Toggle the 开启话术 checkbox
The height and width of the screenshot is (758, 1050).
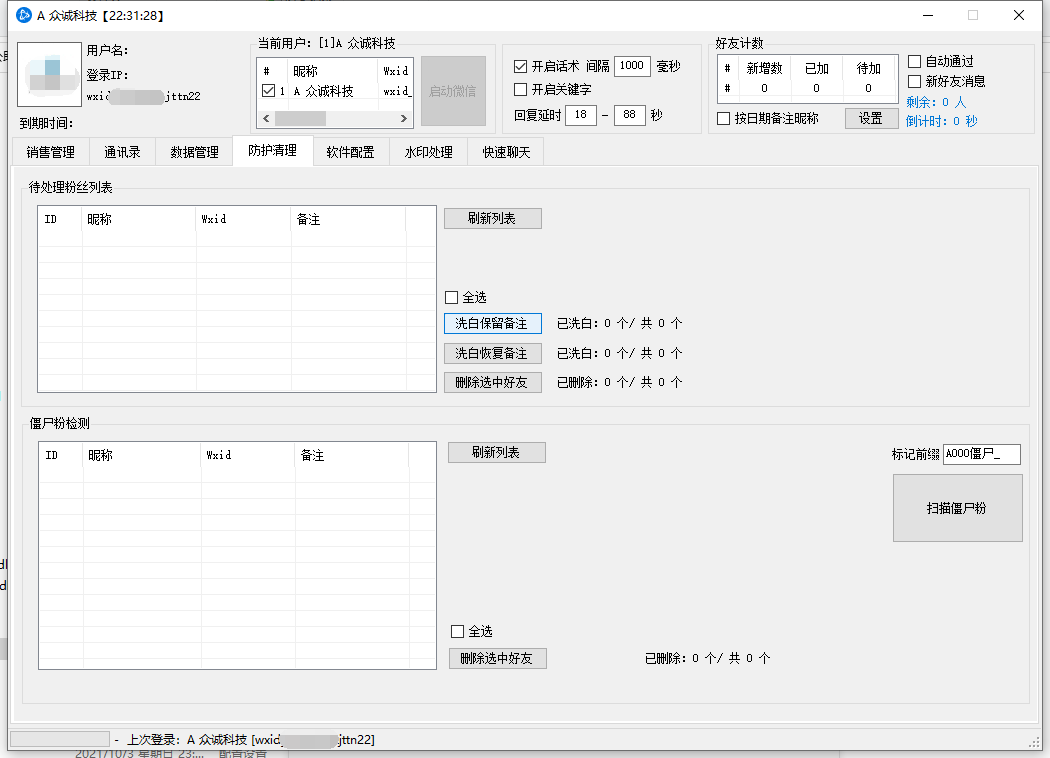[x=520, y=67]
